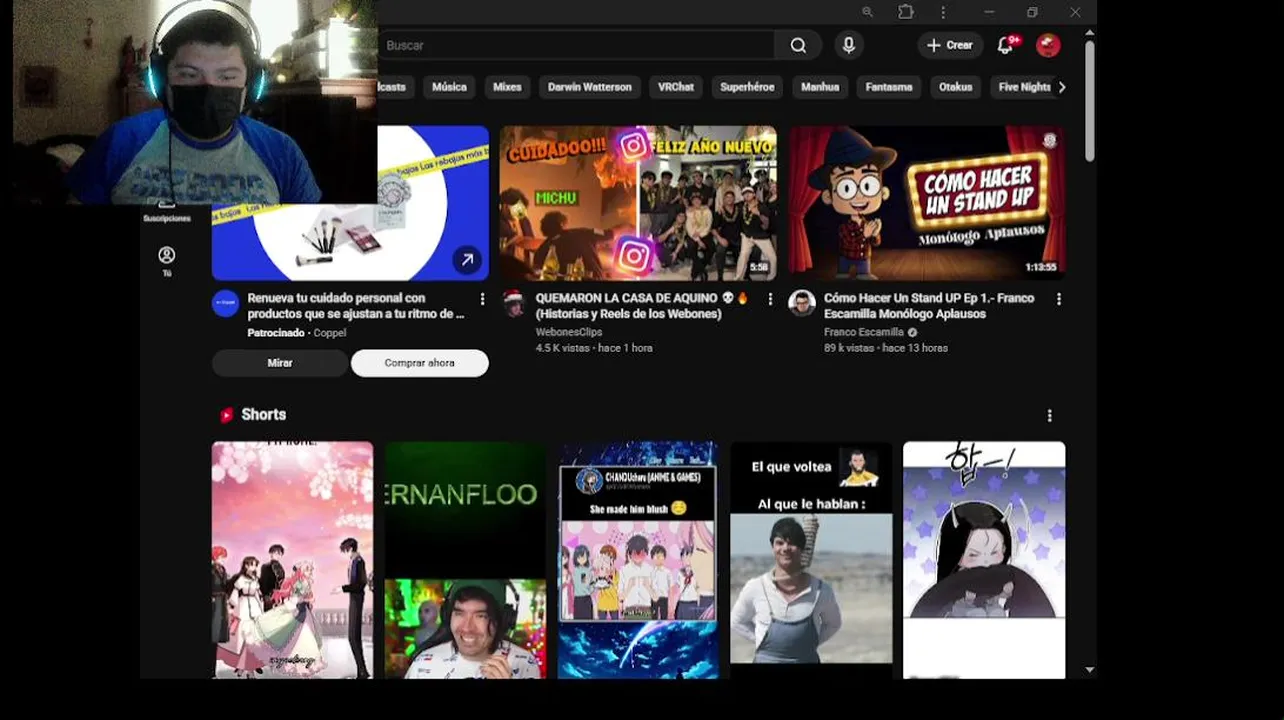Show more chips with right arrow
Viewport: 1284px width, 720px height.
tap(1062, 87)
